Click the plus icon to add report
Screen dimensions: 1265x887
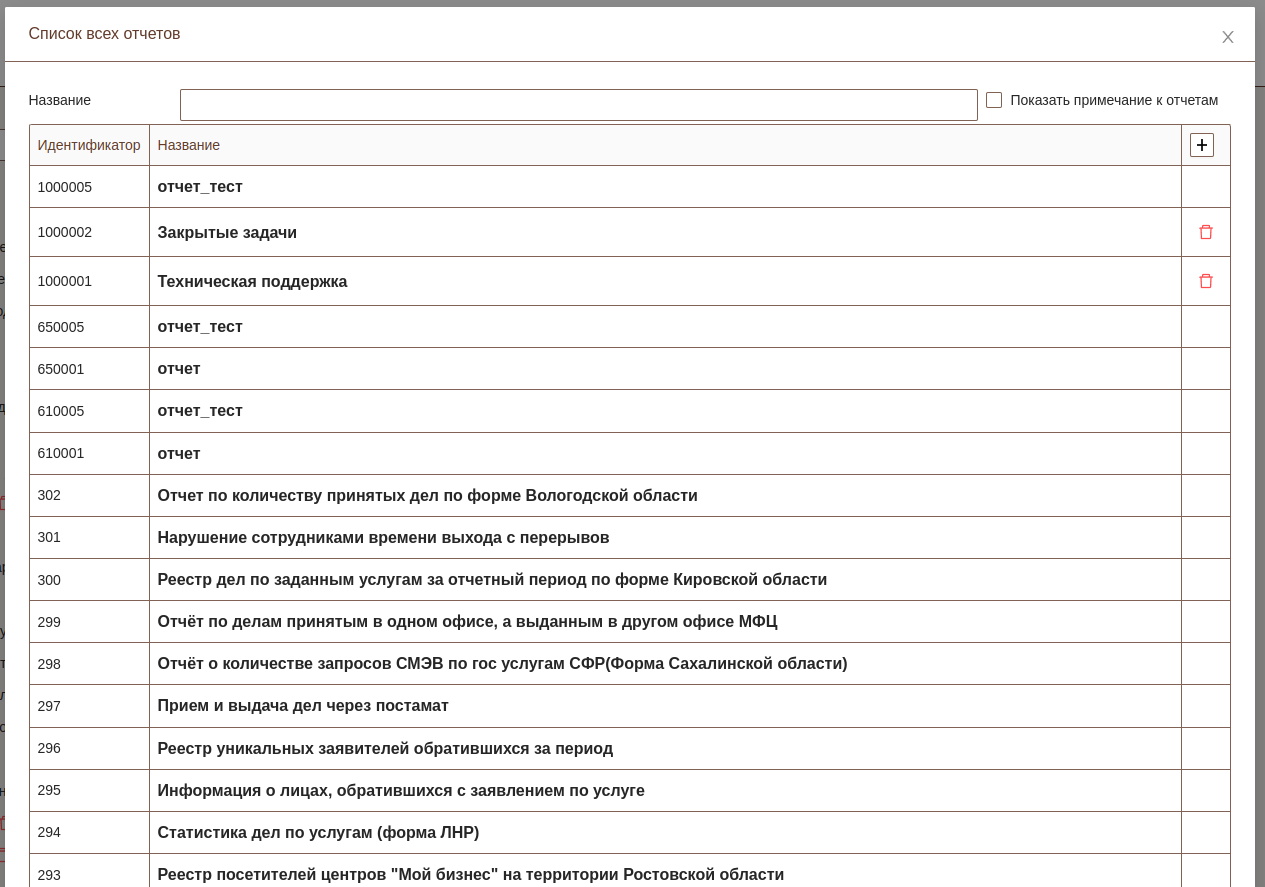(1201, 145)
